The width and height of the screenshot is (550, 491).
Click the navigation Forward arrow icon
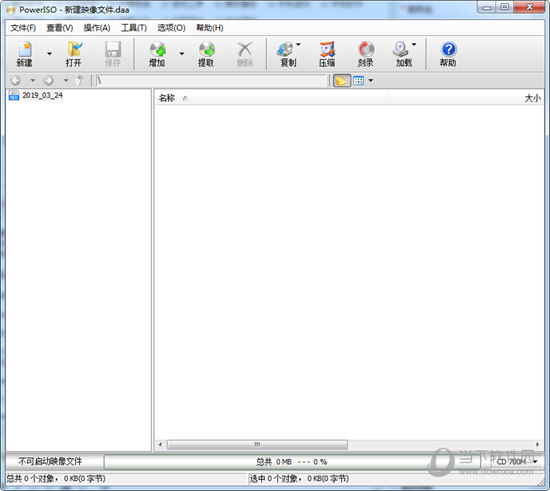click(x=48, y=81)
